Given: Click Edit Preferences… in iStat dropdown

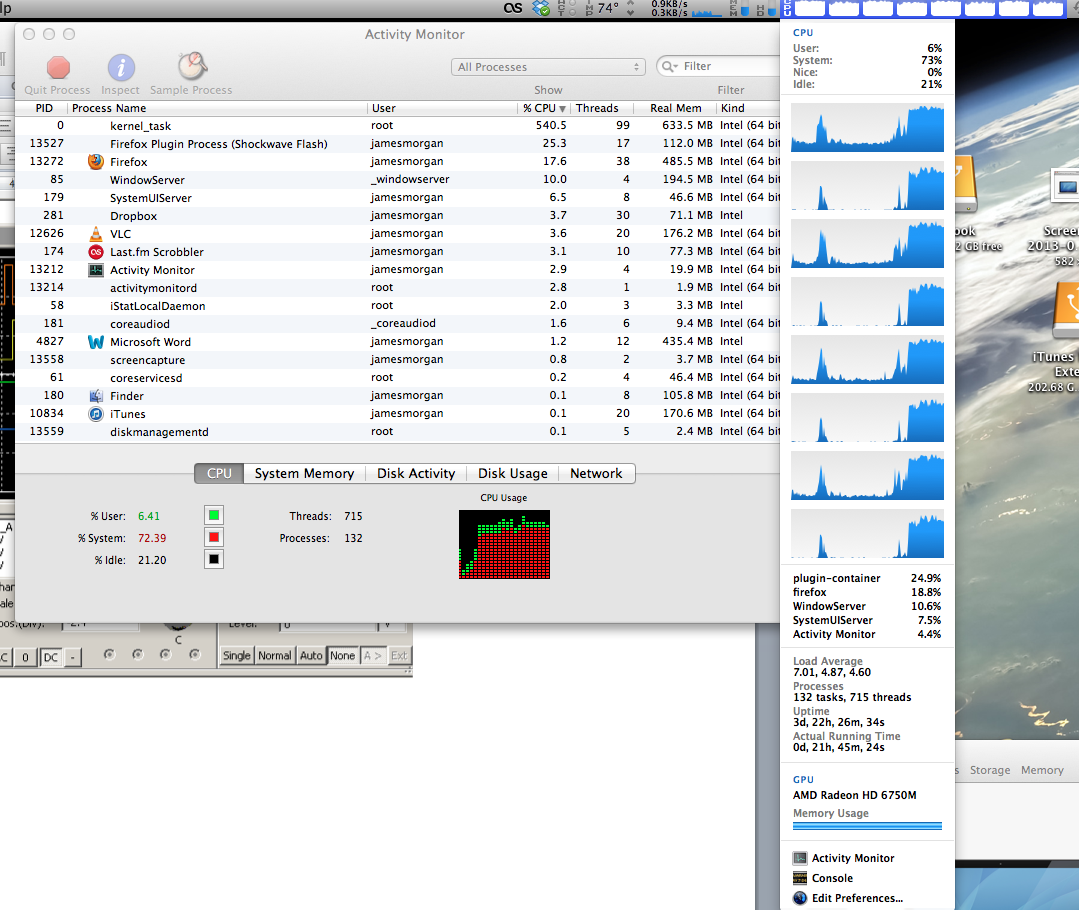Looking at the screenshot, I should pyautogui.click(x=857, y=898).
